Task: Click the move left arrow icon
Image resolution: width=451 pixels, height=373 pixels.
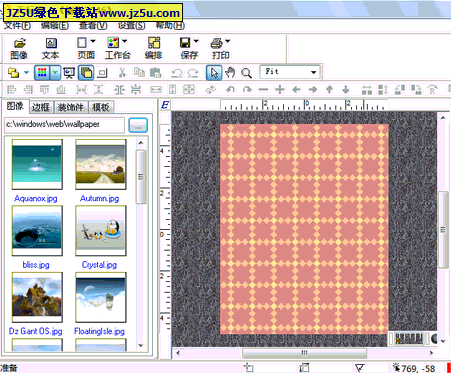Action: click(296, 89)
